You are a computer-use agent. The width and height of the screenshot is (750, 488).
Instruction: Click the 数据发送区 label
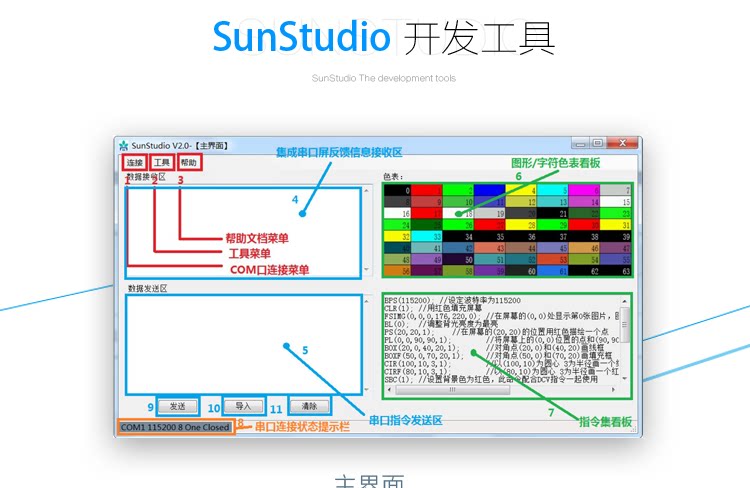pos(147,288)
